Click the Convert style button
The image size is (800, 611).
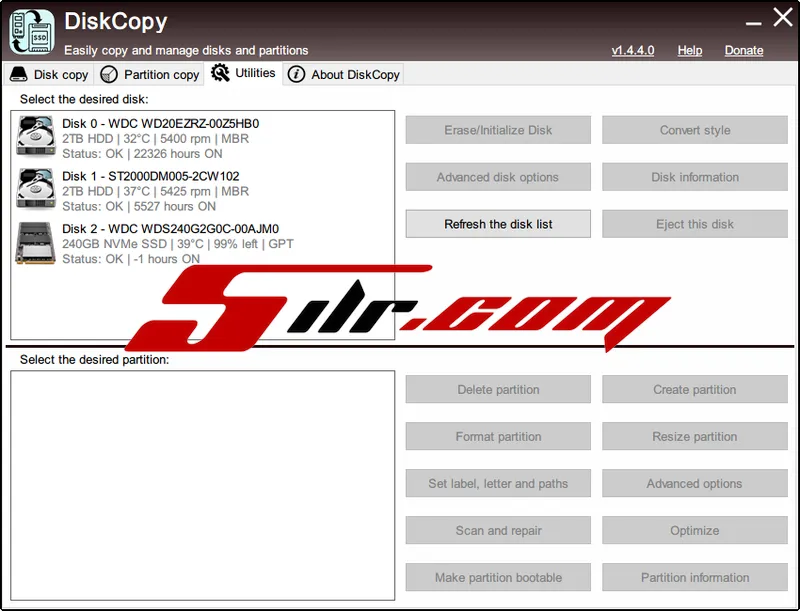[695, 130]
